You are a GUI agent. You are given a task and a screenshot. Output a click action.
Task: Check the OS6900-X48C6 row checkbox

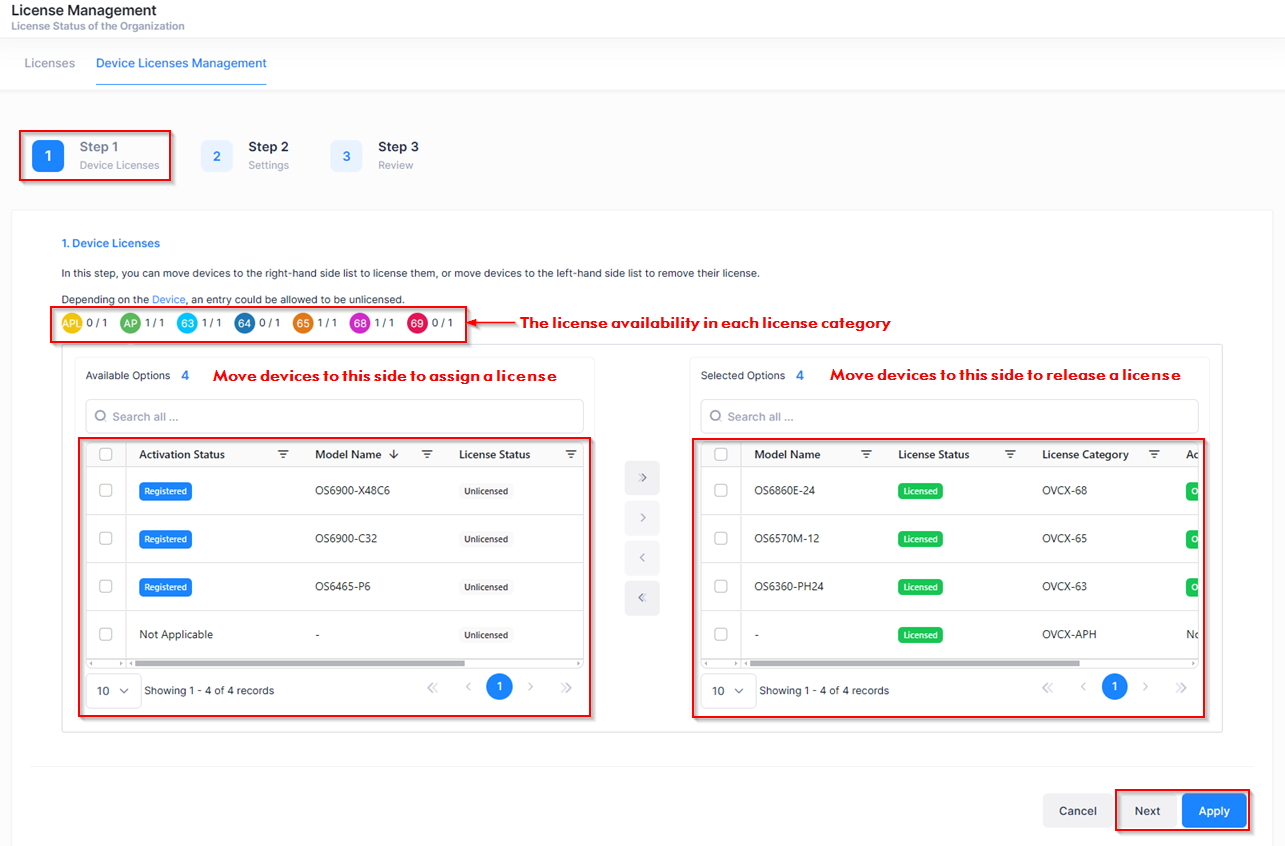pyautogui.click(x=106, y=491)
